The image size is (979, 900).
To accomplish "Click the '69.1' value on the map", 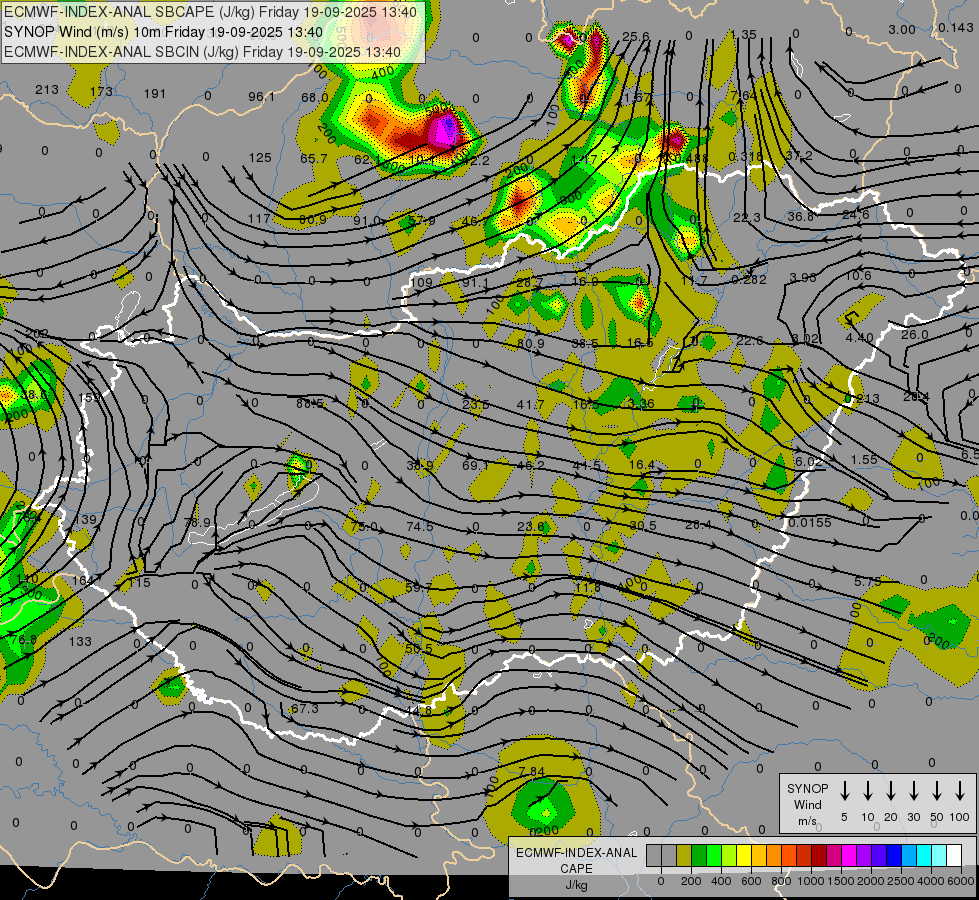I will pos(475,465).
